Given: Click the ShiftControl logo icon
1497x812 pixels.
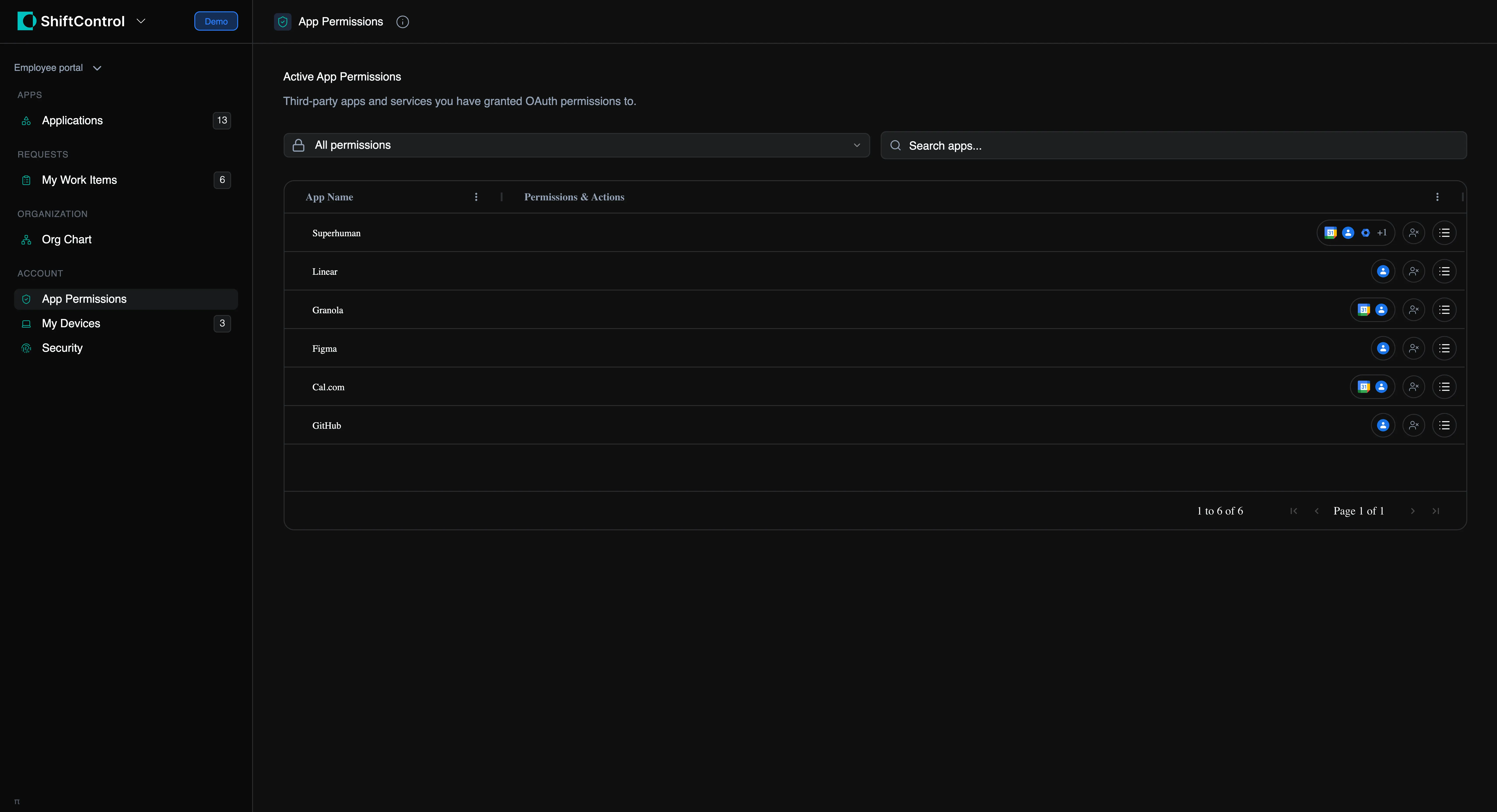Looking at the screenshot, I should tap(27, 21).
